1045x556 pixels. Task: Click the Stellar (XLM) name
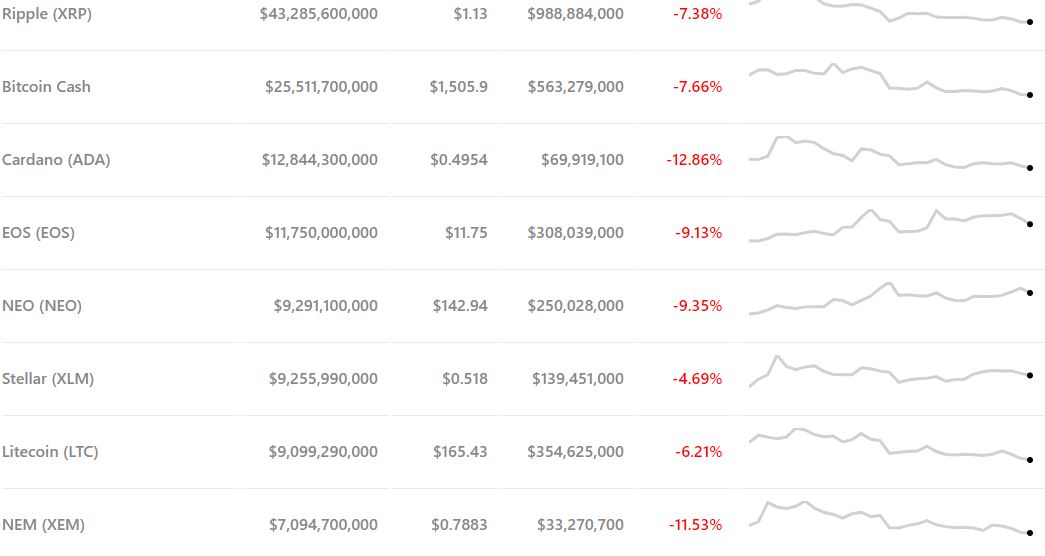pyautogui.click(x=48, y=379)
